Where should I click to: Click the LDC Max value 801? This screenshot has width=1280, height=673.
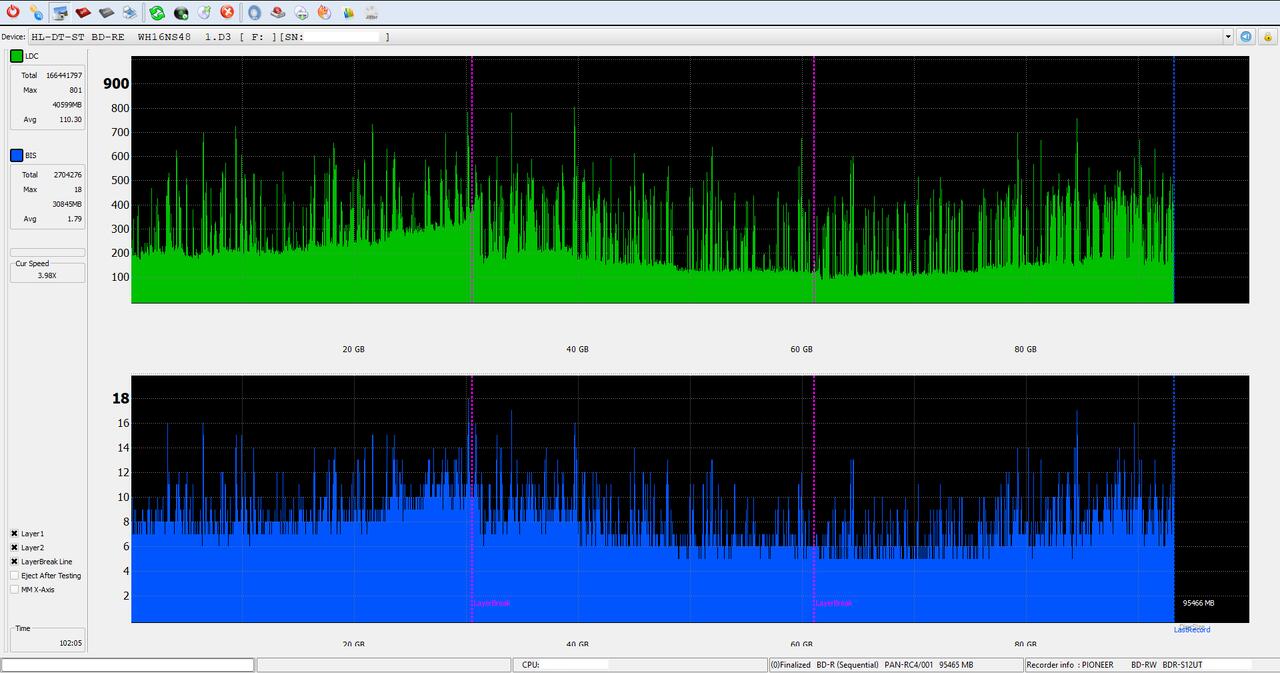pos(76,90)
